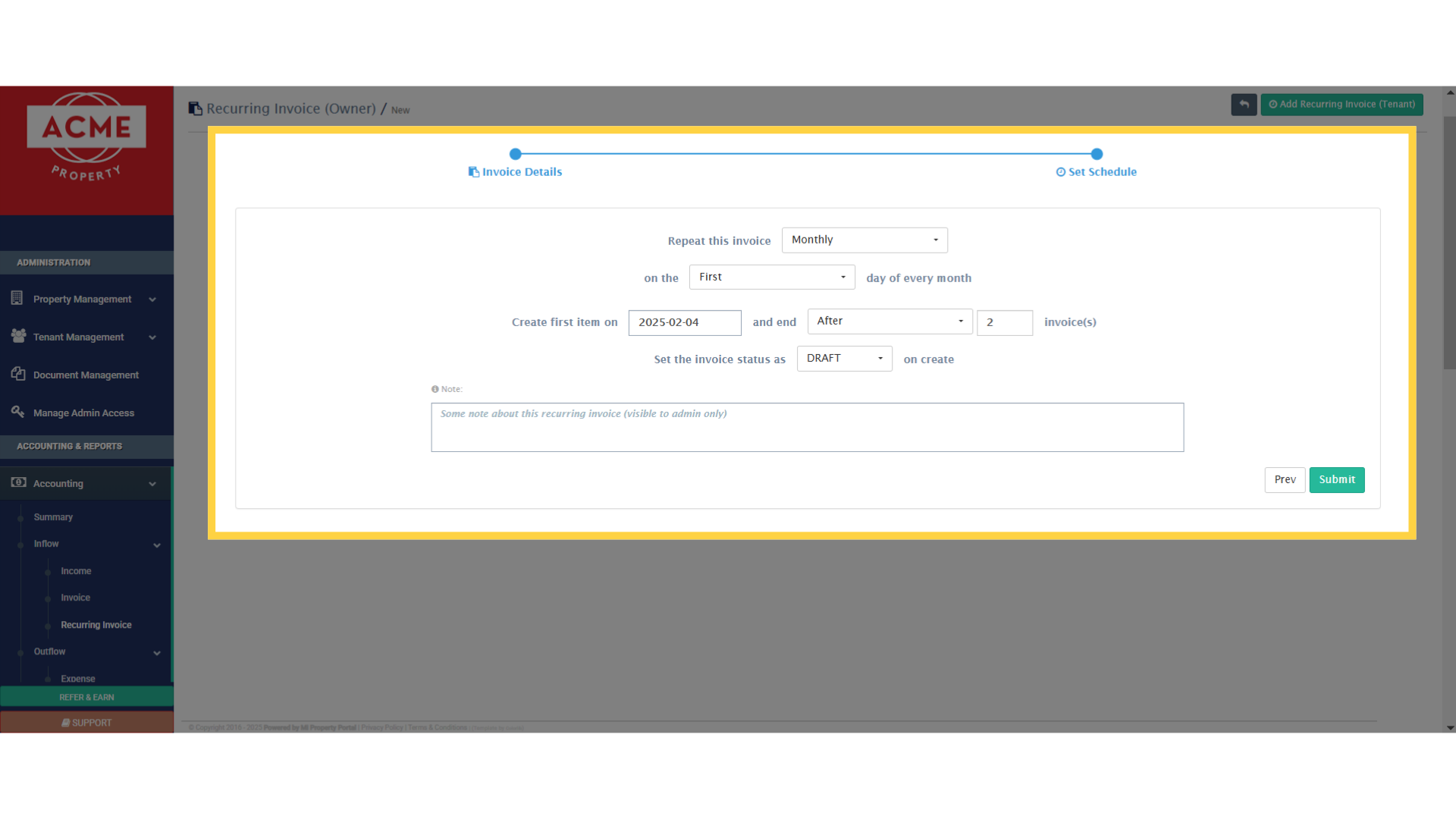
Task: Click the Accounting money icon
Action: 18,482
